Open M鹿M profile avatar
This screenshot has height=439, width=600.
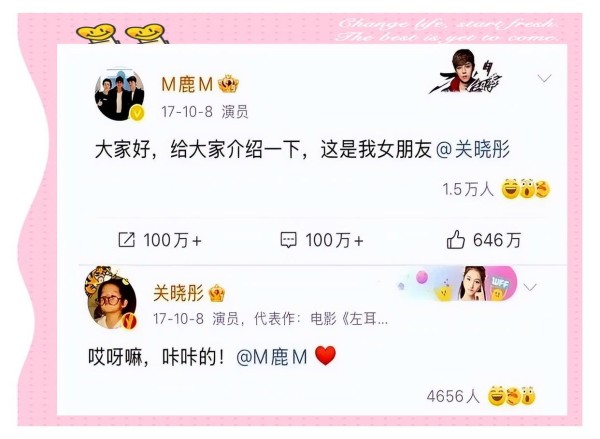coord(119,94)
